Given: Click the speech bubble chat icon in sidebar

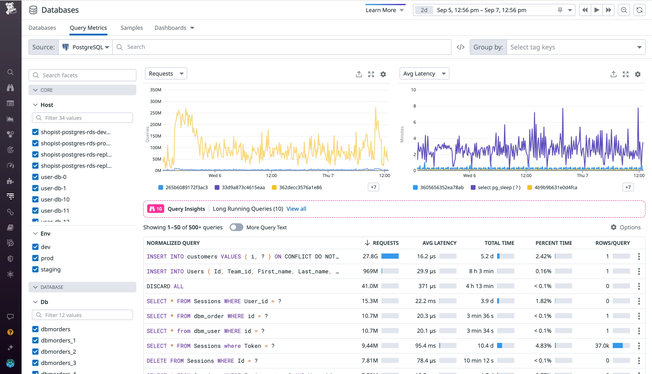Looking at the screenshot, I should [10, 317].
